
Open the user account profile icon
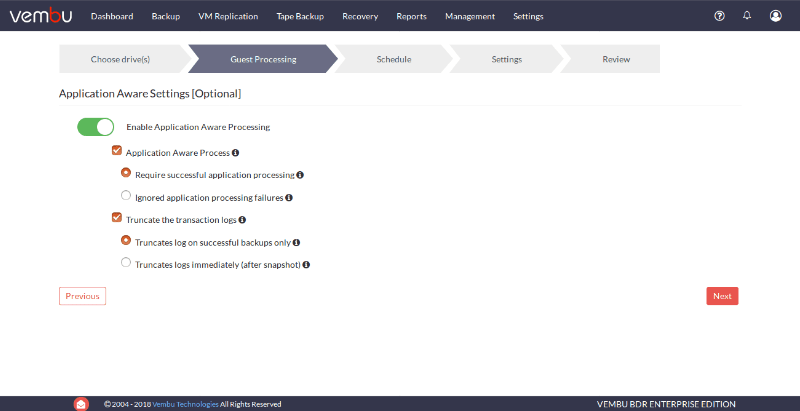click(x=776, y=16)
